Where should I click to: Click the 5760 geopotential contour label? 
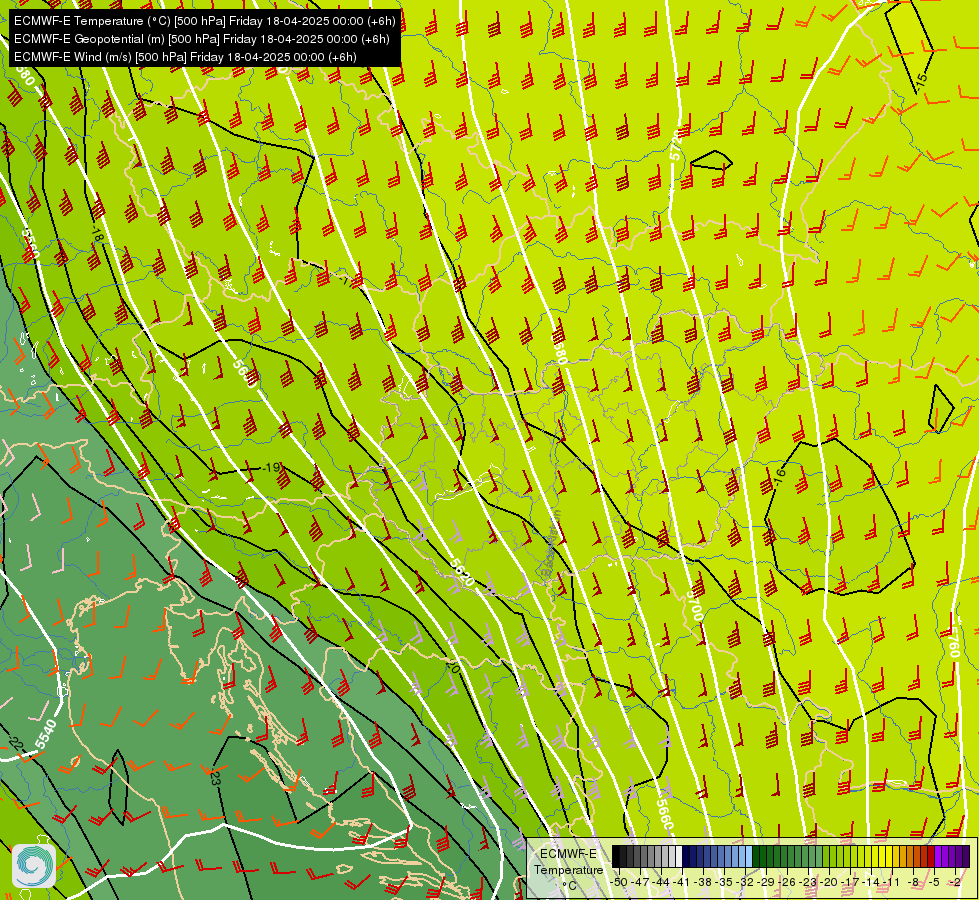953,643
